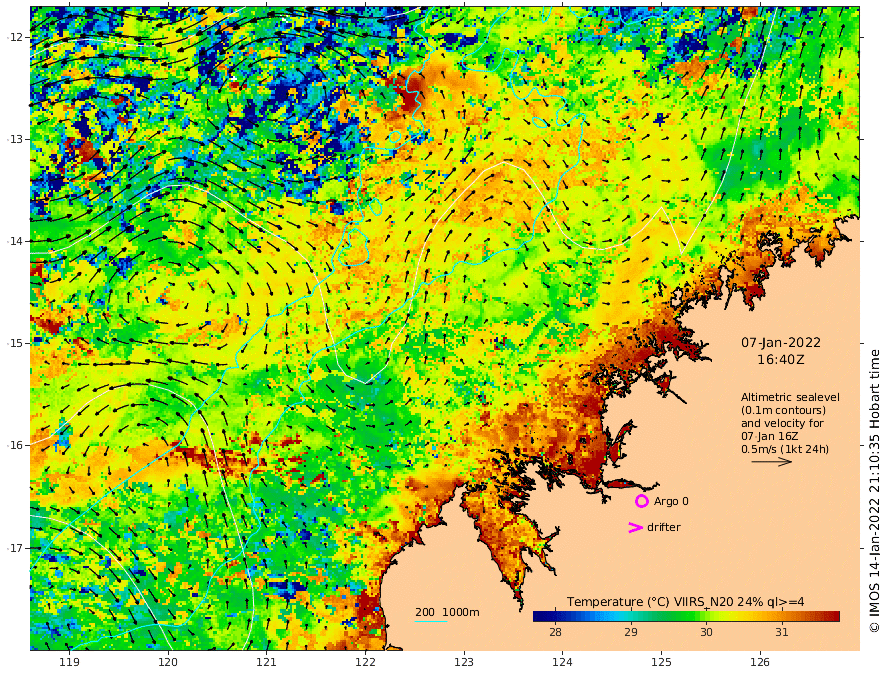880x680 pixels.
Task: Click longitude label 120 on x-axis
Action: [168, 662]
